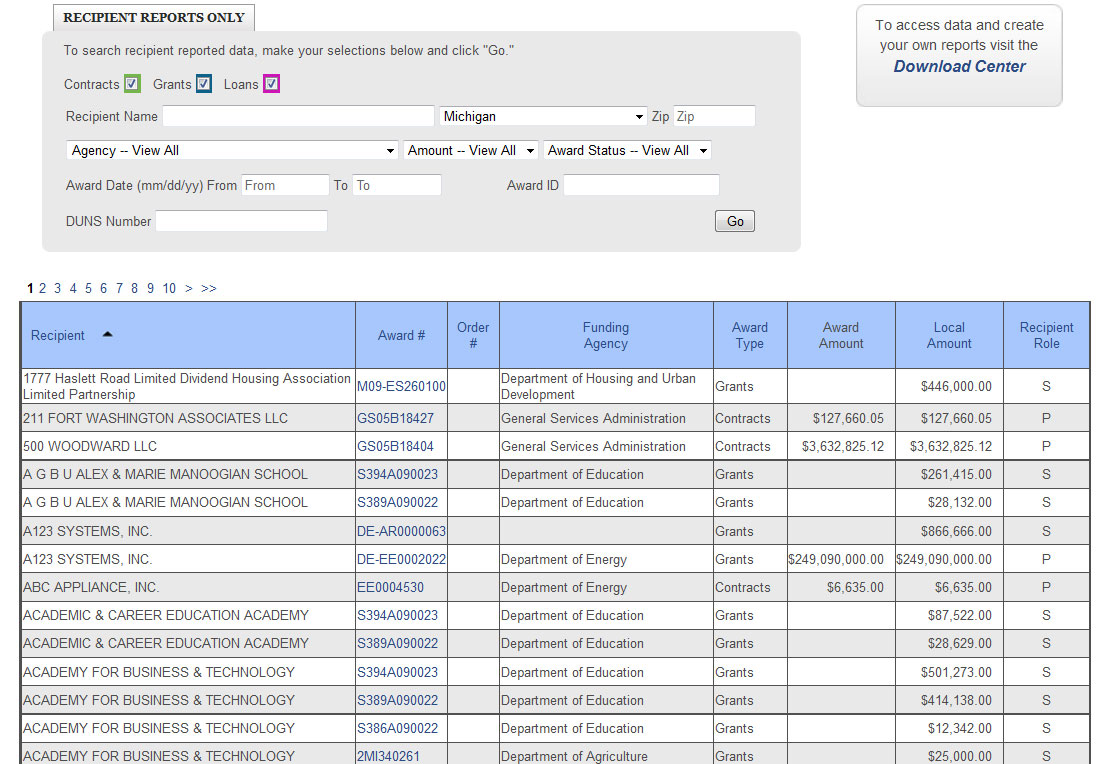Image resolution: width=1108 pixels, height=764 pixels.
Task: Open the Michigan state dropdown
Action: tap(544, 117)
